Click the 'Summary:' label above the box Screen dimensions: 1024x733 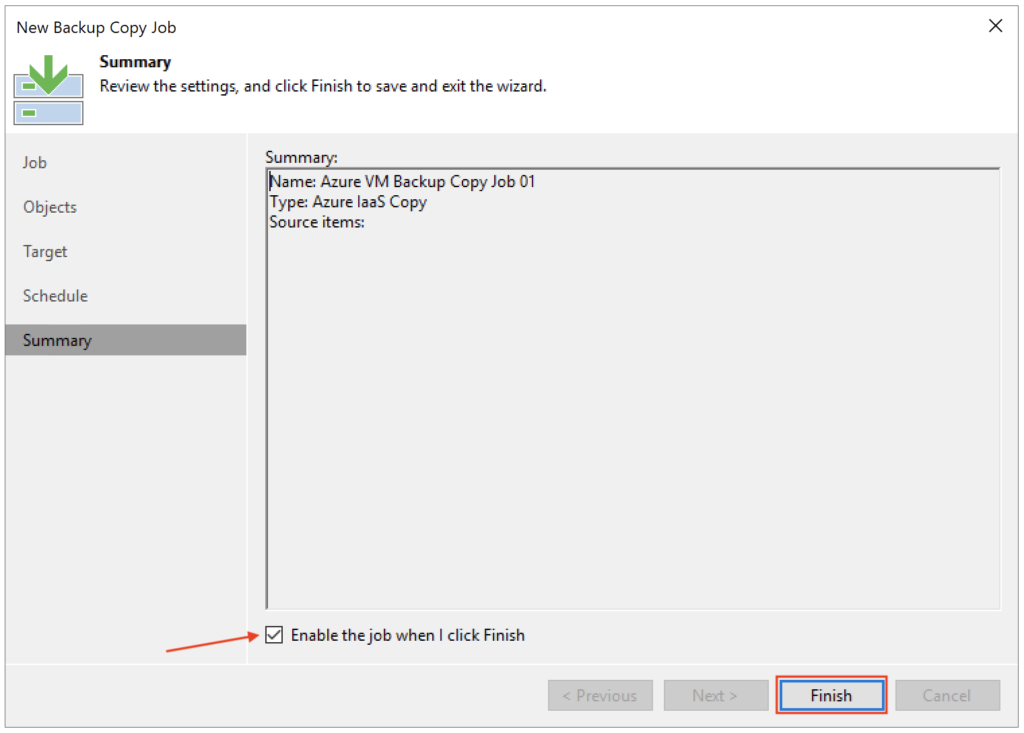[x=301, y=157]
